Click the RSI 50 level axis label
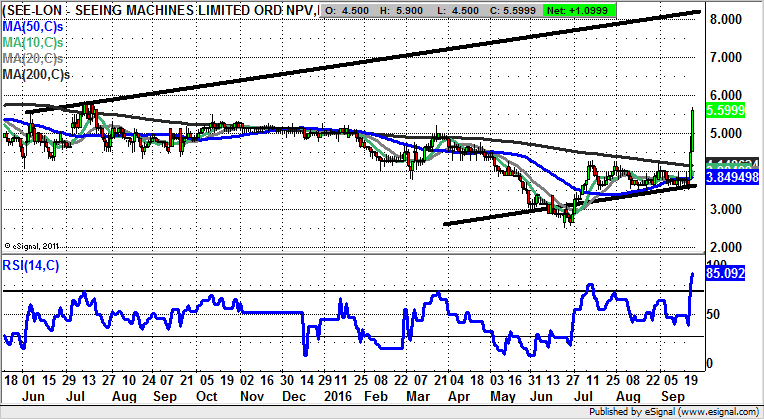The width and height of the screenshot is (764, 419). click(x=711, y=314)
